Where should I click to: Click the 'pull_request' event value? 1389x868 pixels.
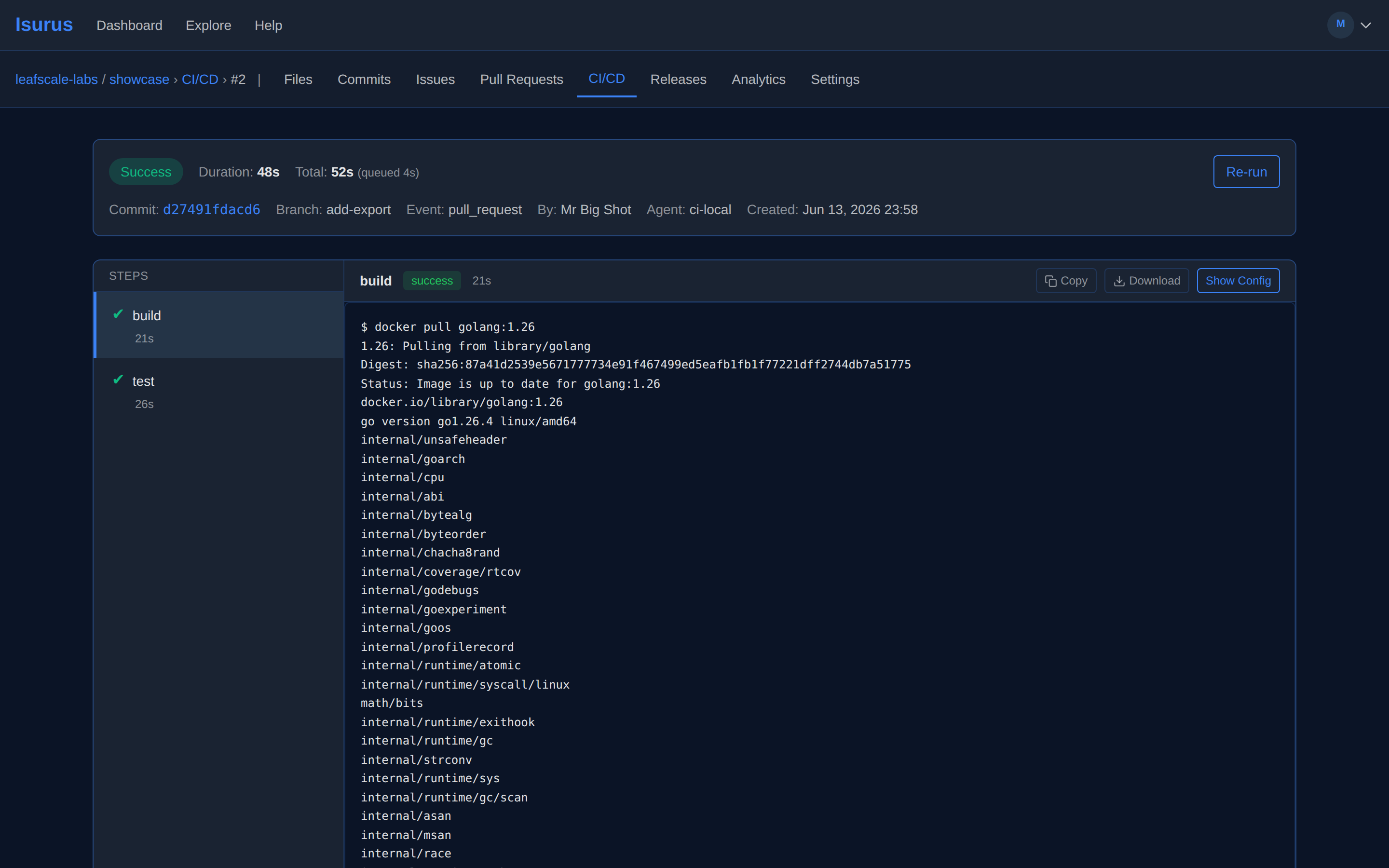(485, 210)
